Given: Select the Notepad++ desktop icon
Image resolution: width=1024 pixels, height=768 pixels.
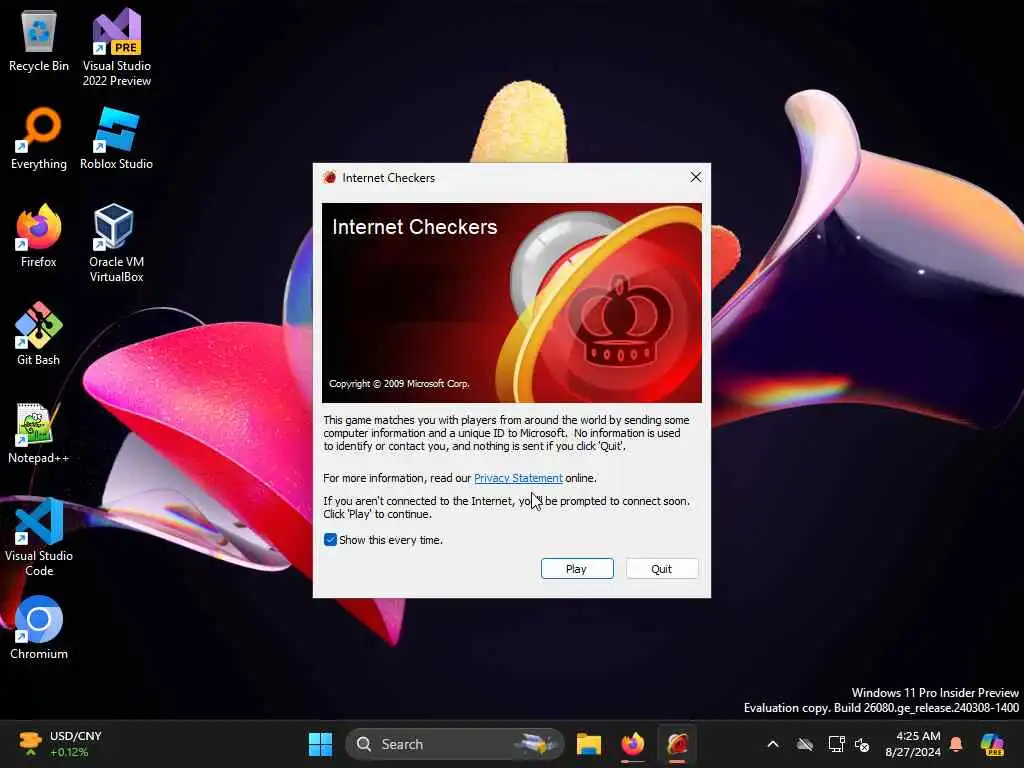Looking at the screenshot, I should click(39, 434).
